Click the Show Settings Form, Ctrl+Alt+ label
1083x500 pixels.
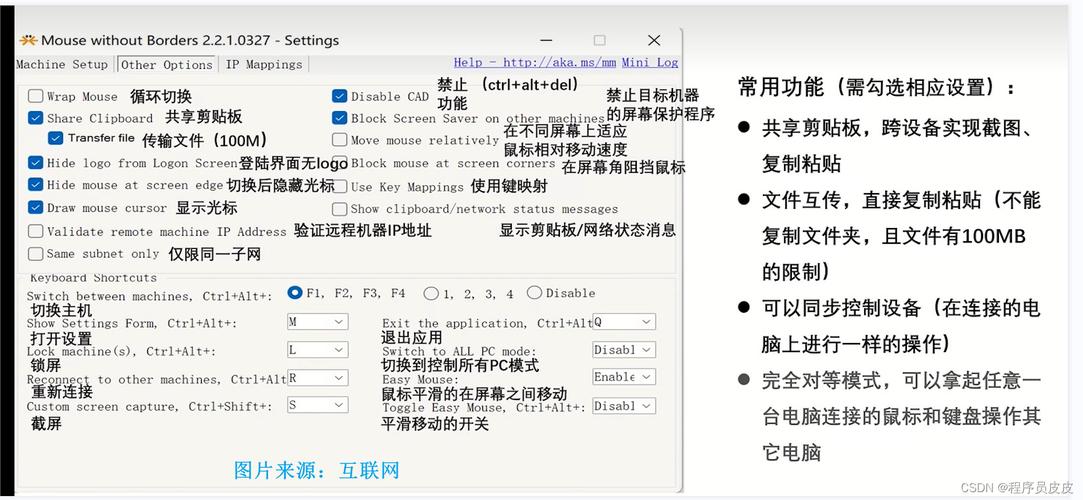[x=132, y=323]
